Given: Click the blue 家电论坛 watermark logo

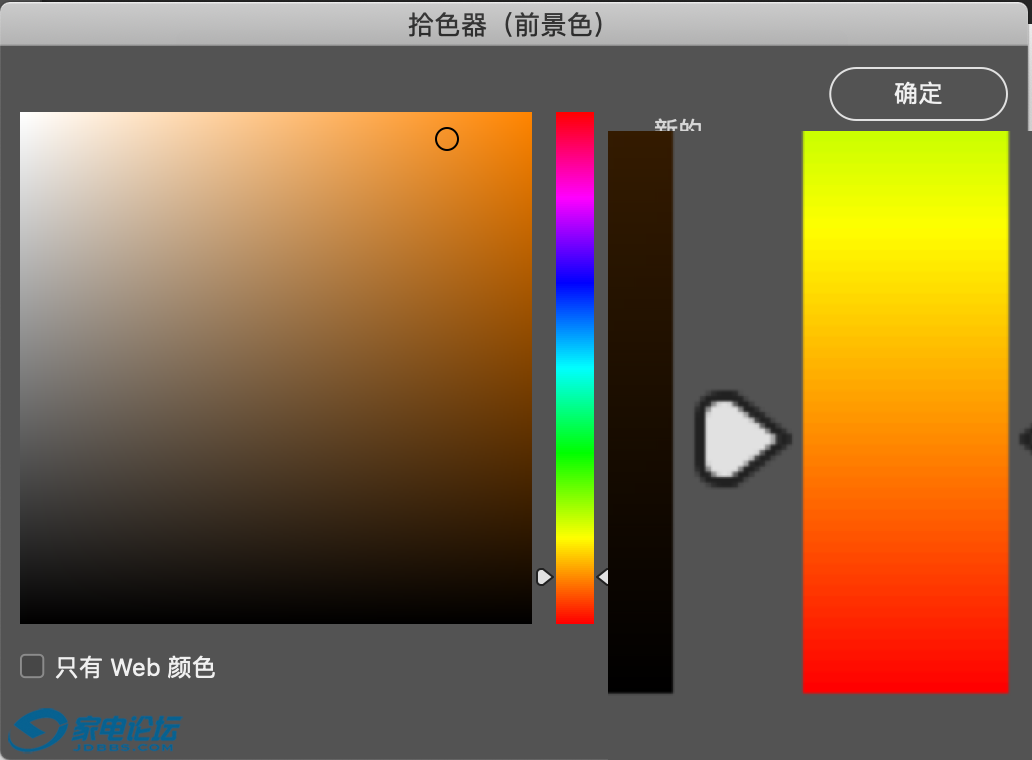Looking at the screenshot, I should click(x=95, y=732).
